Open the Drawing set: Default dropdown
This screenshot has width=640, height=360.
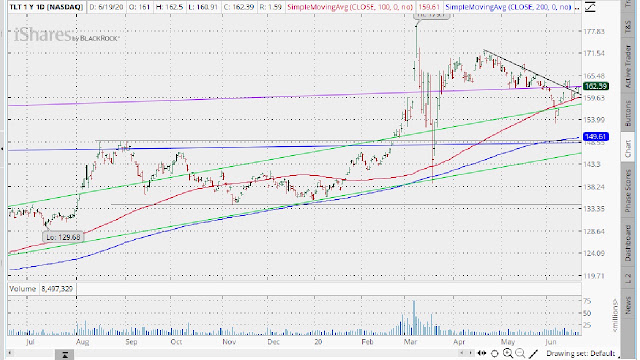pyautogui.click(x=580, y=353)
